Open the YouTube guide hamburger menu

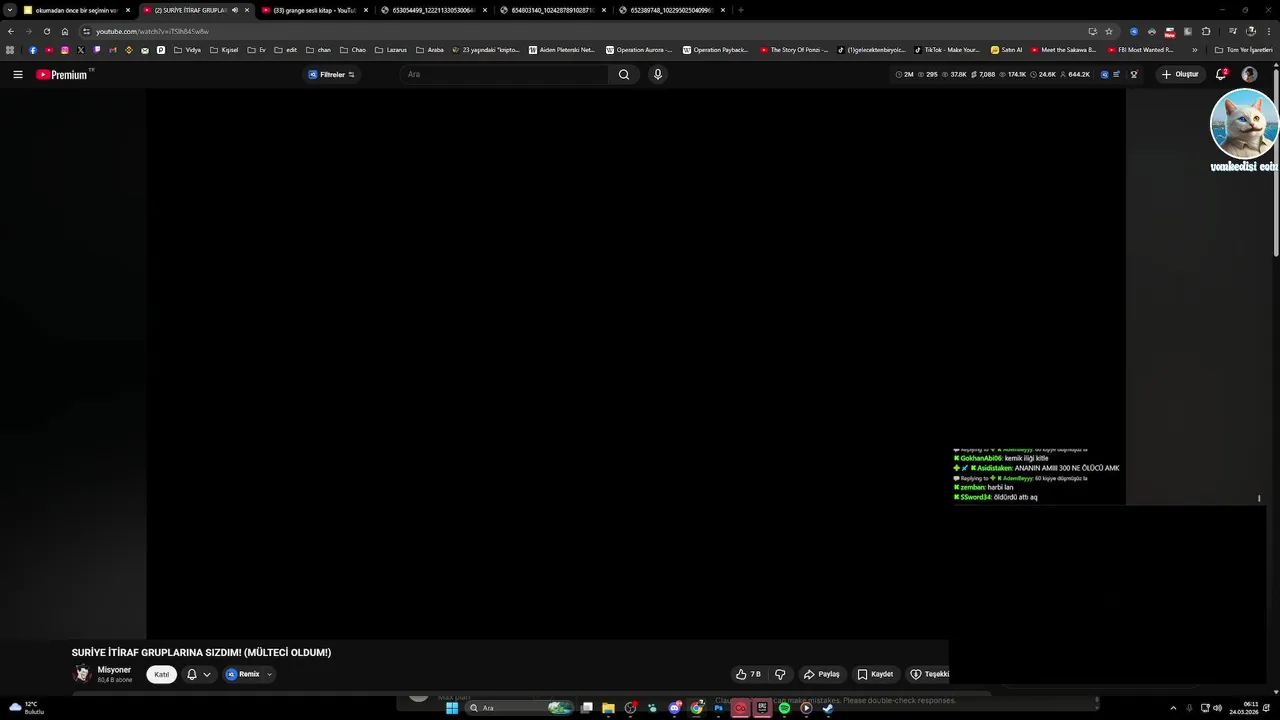coord(17,74)
